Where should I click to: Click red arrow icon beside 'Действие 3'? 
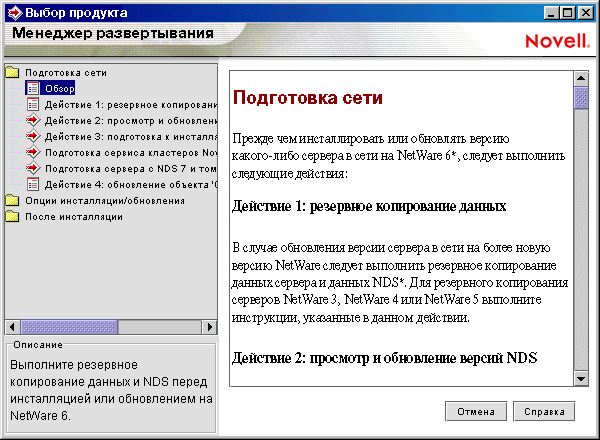click(33, 136)
